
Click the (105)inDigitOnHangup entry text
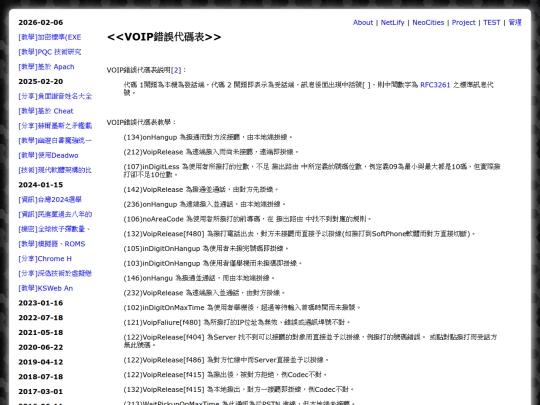click(206, 248)
